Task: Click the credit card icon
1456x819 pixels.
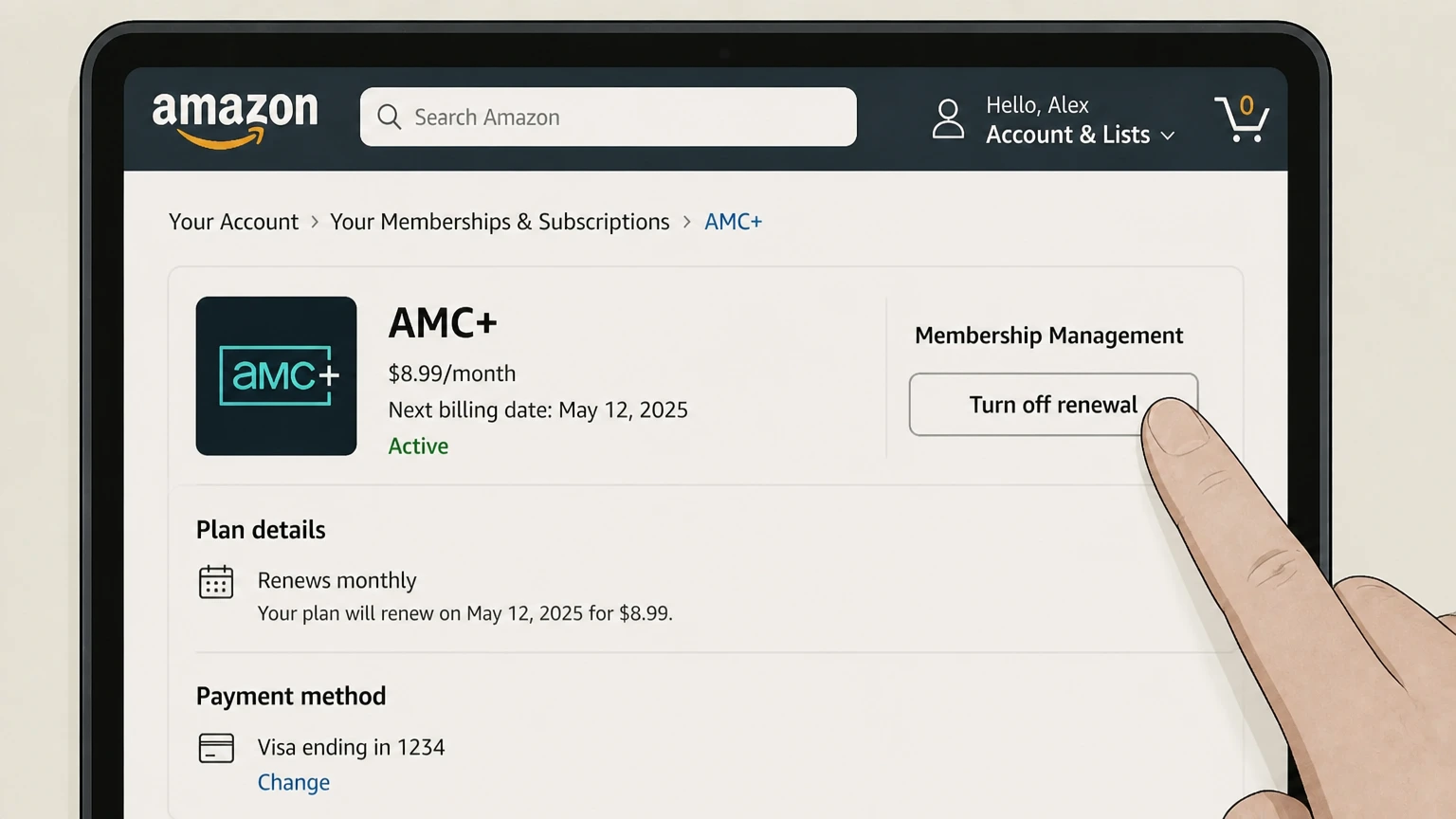Action: 216,748
